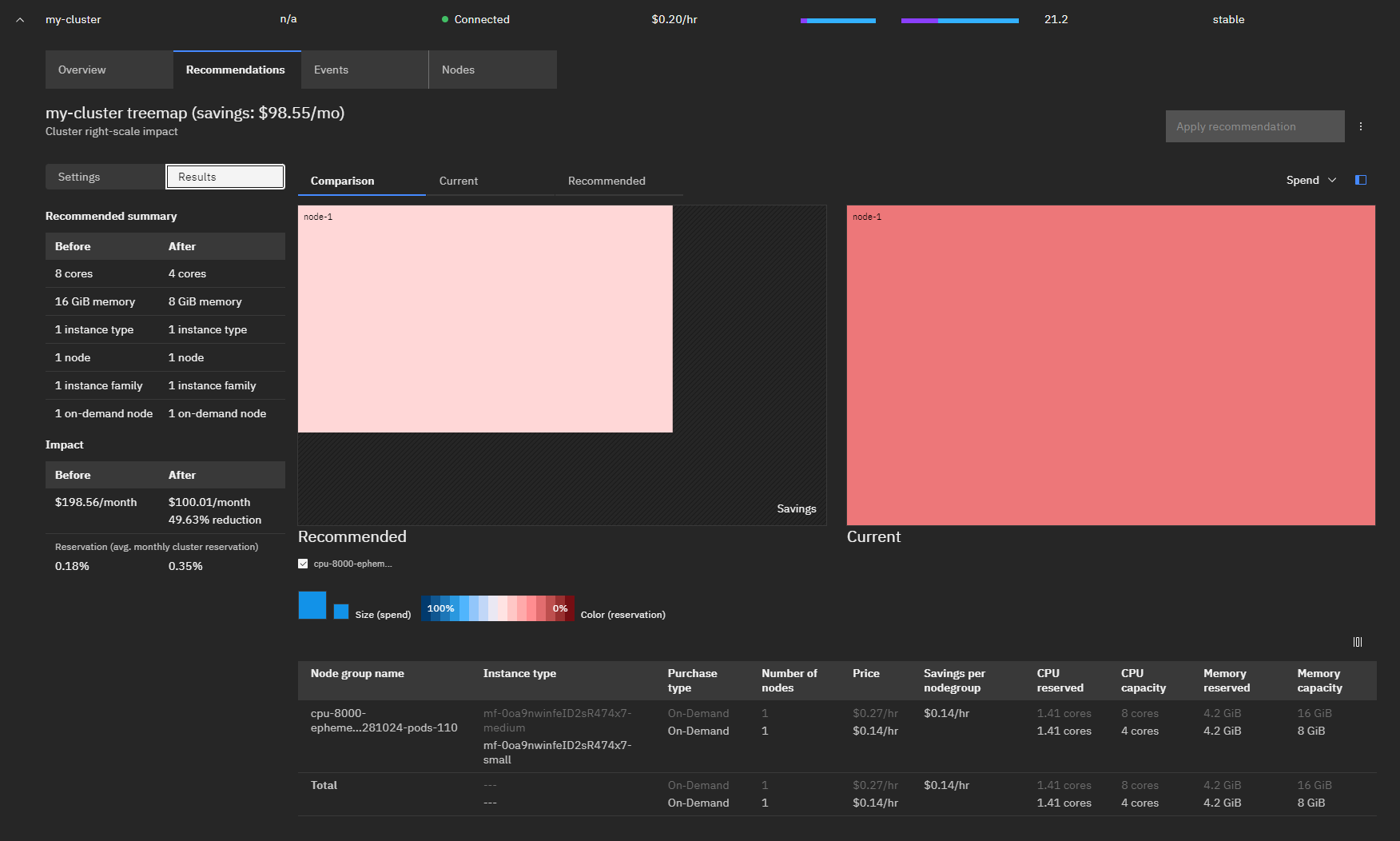Collapse the my-cluster row chevron
1400x841 pixels.
click(x=20, y=20)
